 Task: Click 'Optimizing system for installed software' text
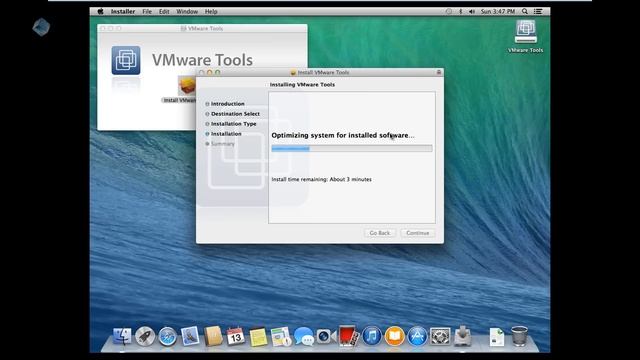[x=342, y=135]
